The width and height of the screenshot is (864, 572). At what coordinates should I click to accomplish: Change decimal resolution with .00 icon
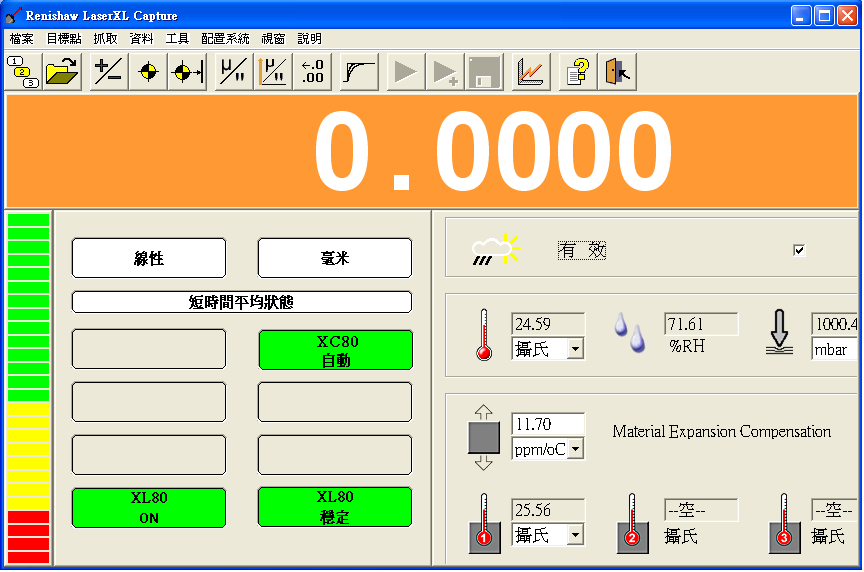[x=312, y=72]
